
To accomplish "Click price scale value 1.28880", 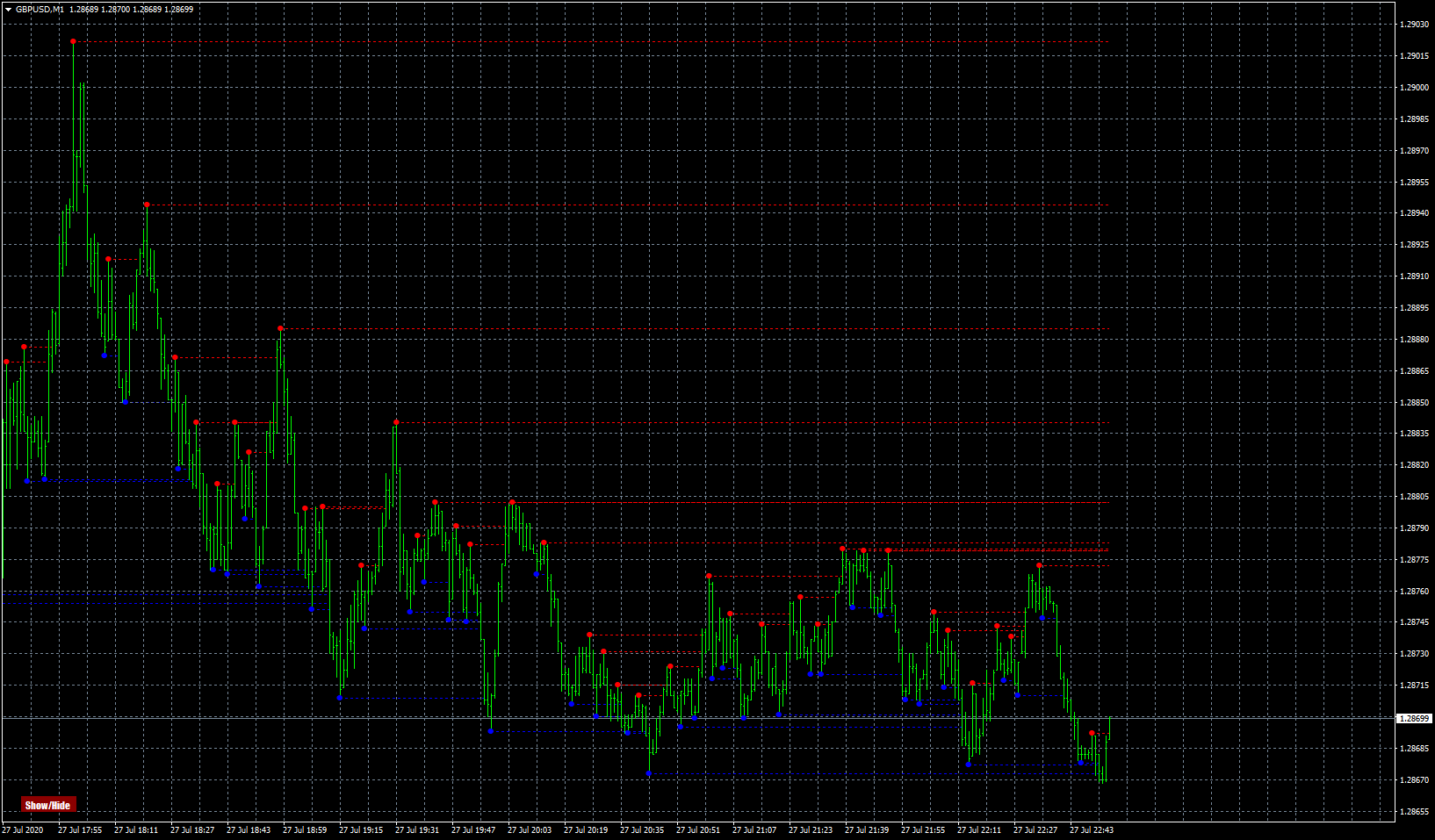I will pos(1414,340).
